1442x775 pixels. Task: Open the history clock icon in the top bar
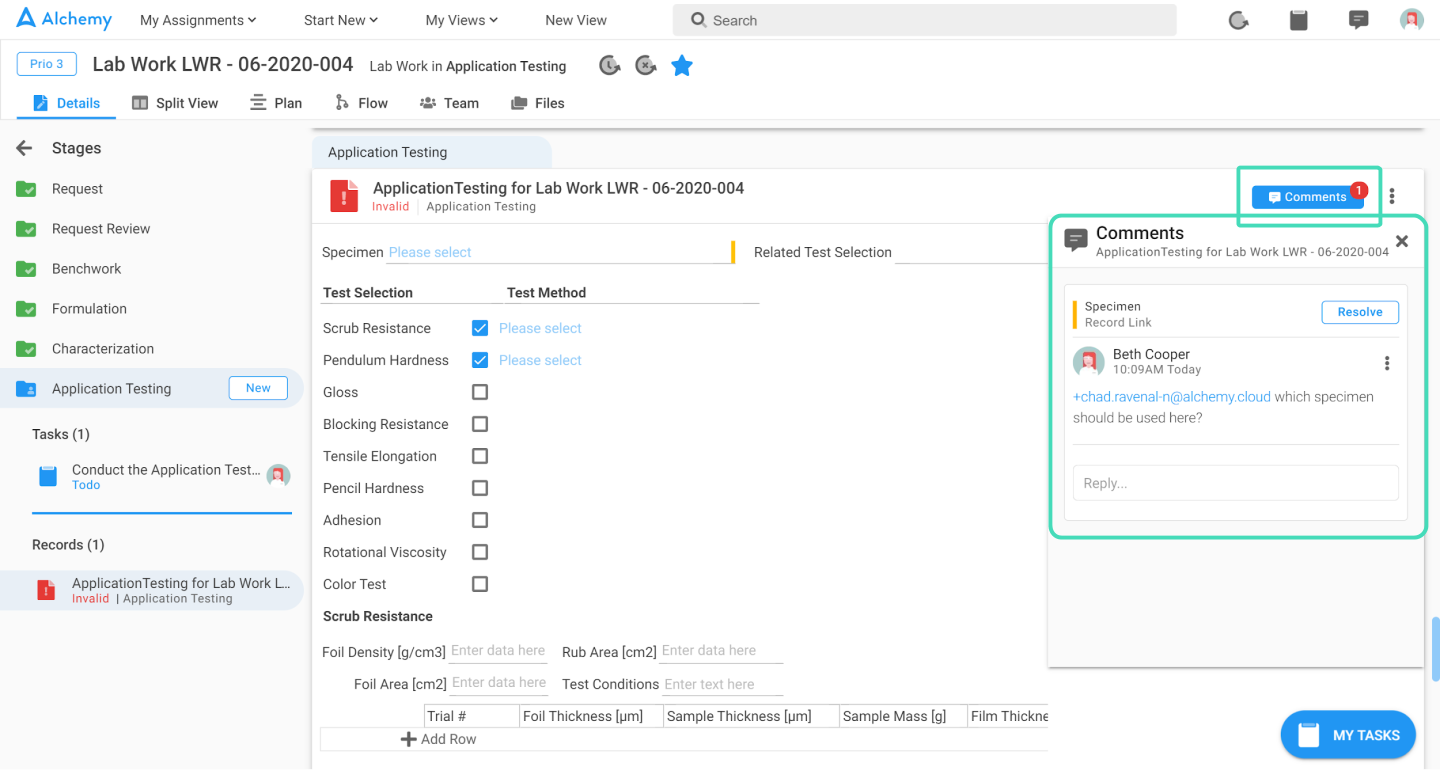[1239, 20]
